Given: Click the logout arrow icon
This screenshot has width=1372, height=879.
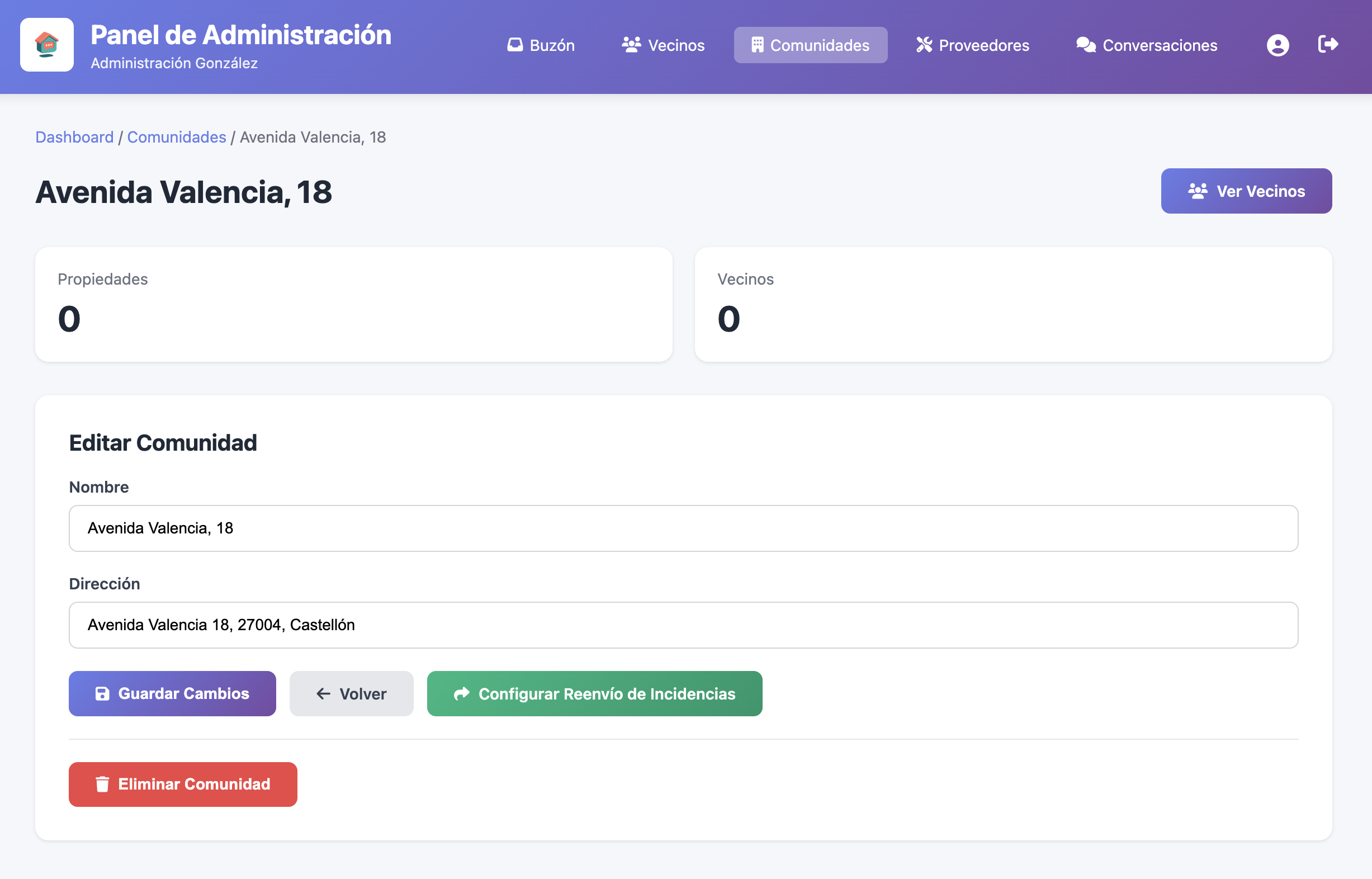Looking at the screenshot, I should point(1327,44).
